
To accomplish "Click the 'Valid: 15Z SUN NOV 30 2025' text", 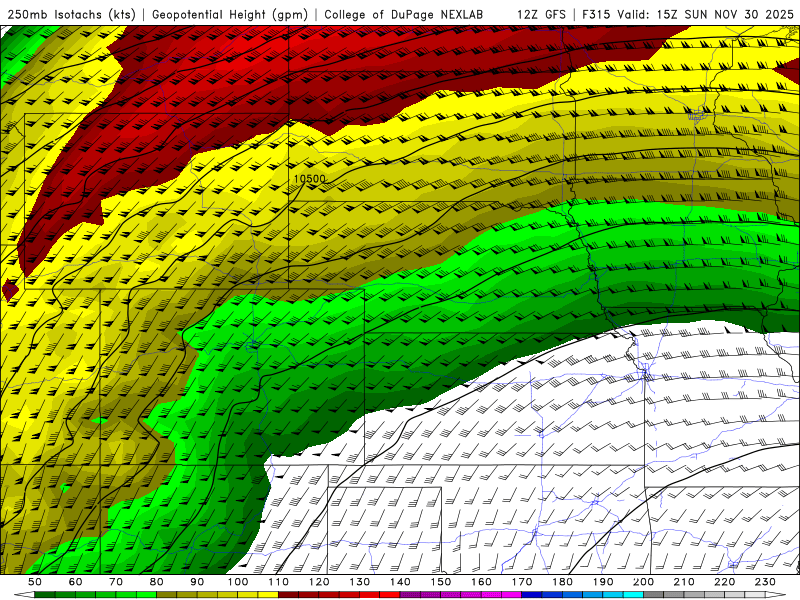I will [706, 15].
